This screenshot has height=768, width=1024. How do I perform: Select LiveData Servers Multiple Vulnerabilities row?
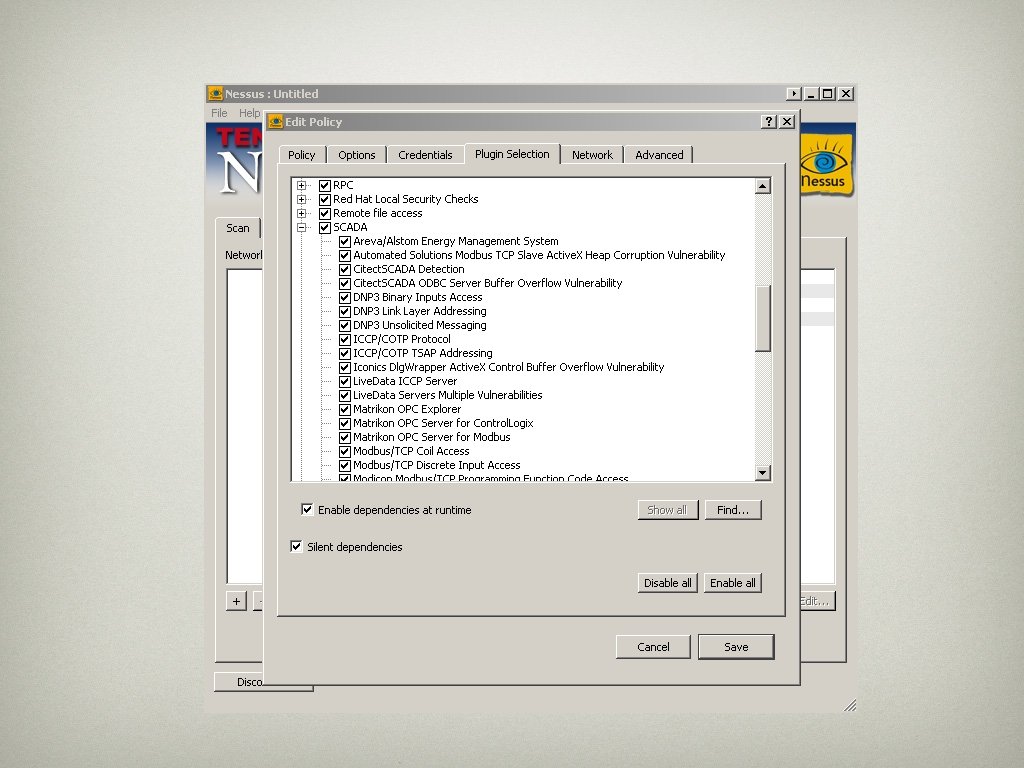(x=447, y=396)
